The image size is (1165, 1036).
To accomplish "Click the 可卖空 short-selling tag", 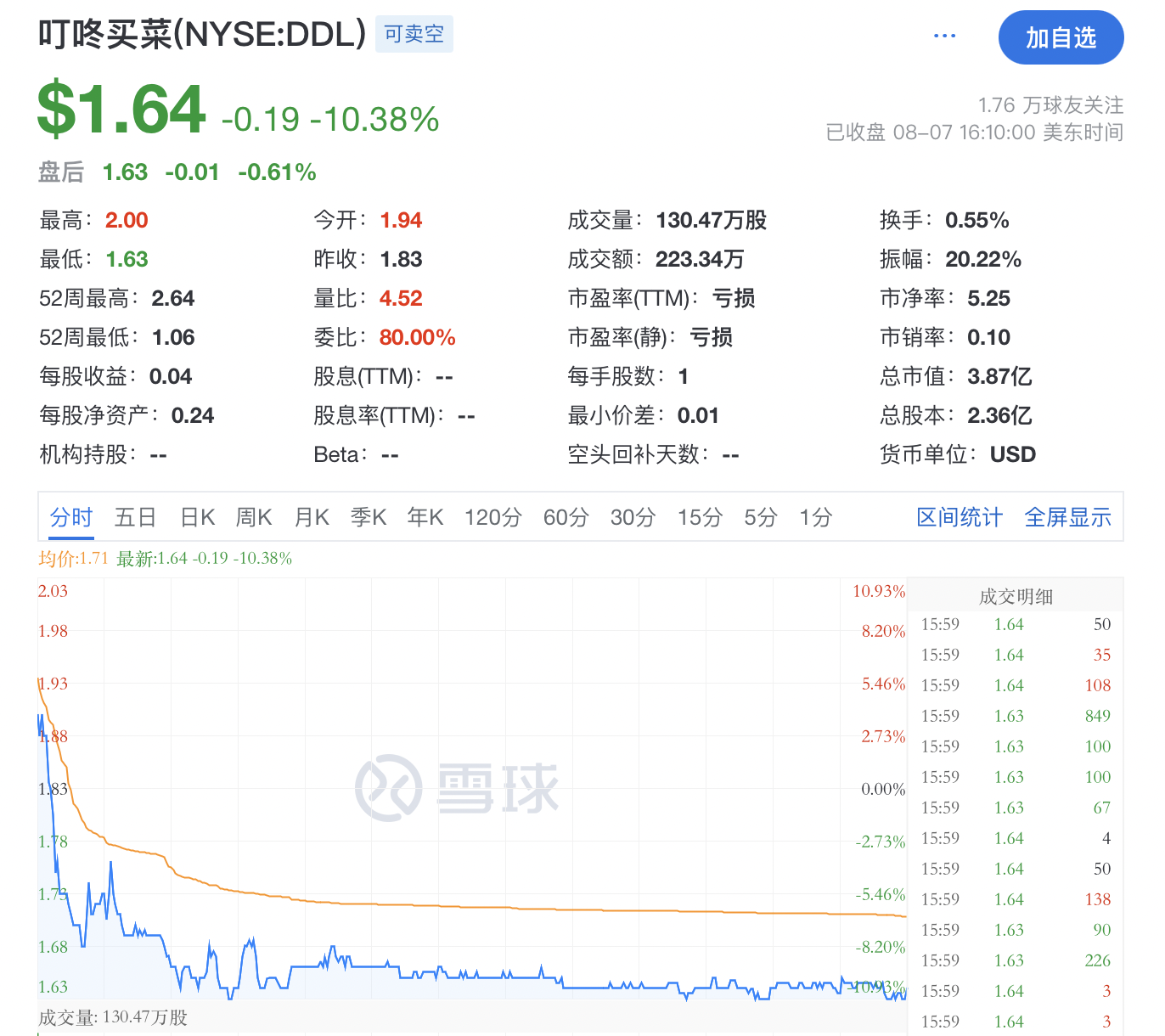I will pos(414,34).
